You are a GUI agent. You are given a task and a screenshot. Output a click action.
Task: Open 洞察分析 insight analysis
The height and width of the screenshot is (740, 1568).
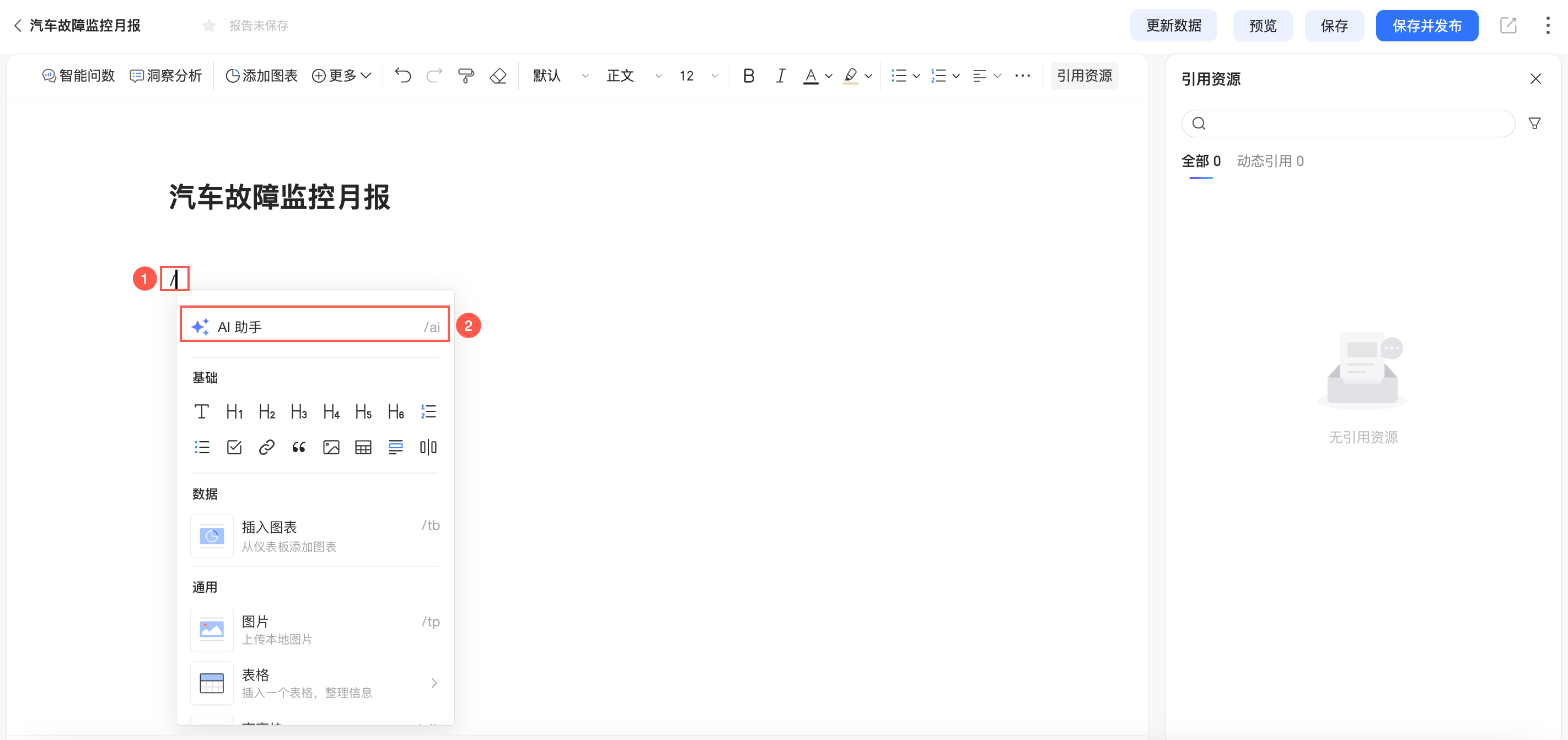click(x=165, y=76)
